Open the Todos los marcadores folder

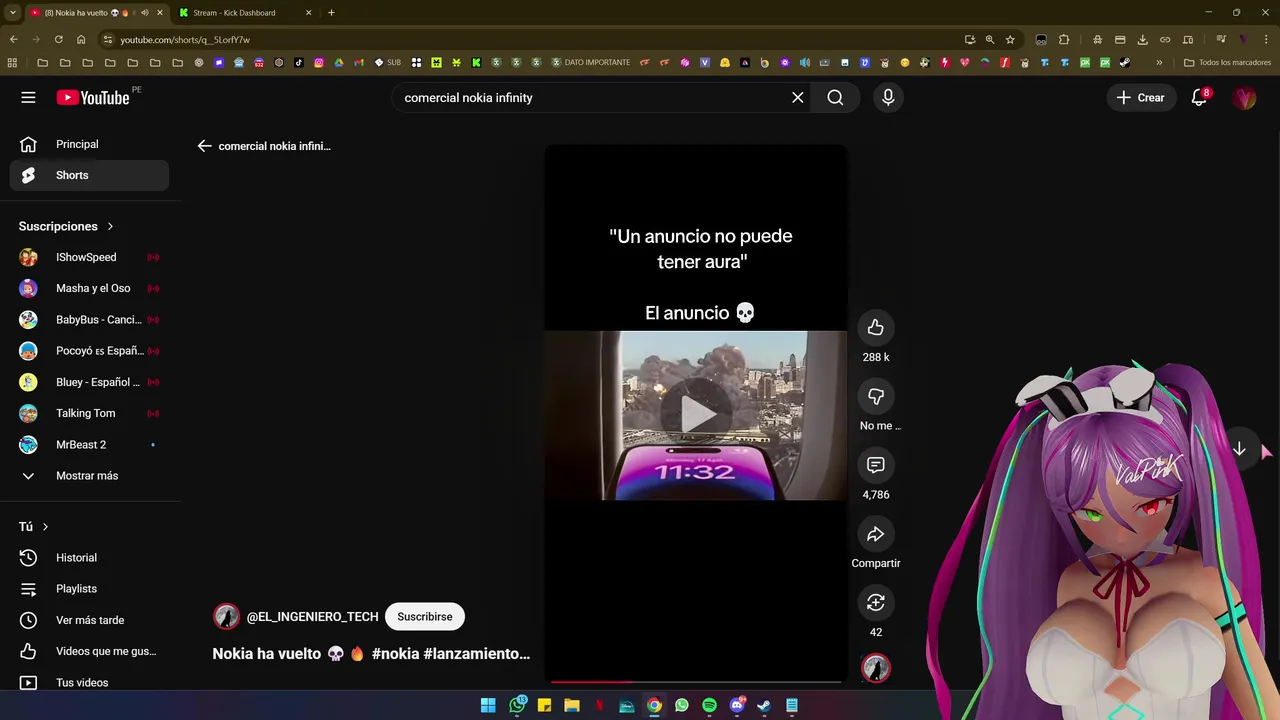tap(1227, 62)
